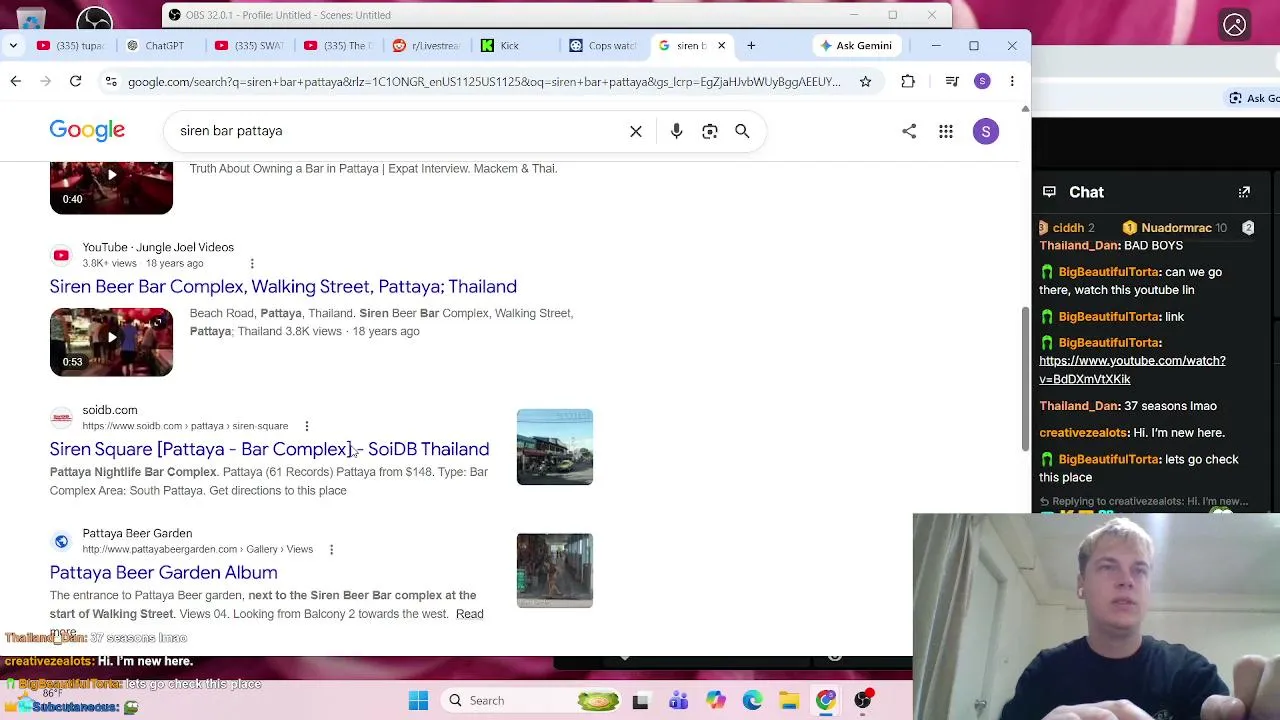Open the Pattaya Beer Garden photo thumbnail
The image size is (1280, 720).
coord(555,570)
